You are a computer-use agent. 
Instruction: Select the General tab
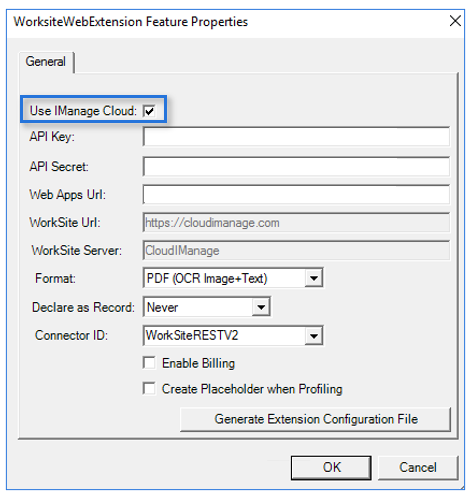[x=46, y=62]
